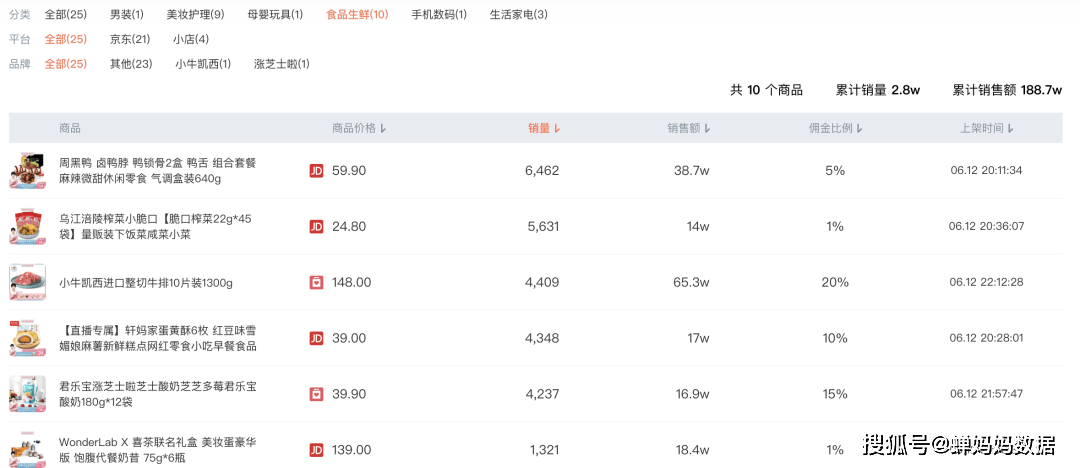Filter category by 生活家电(3)

tap(518, 15)
